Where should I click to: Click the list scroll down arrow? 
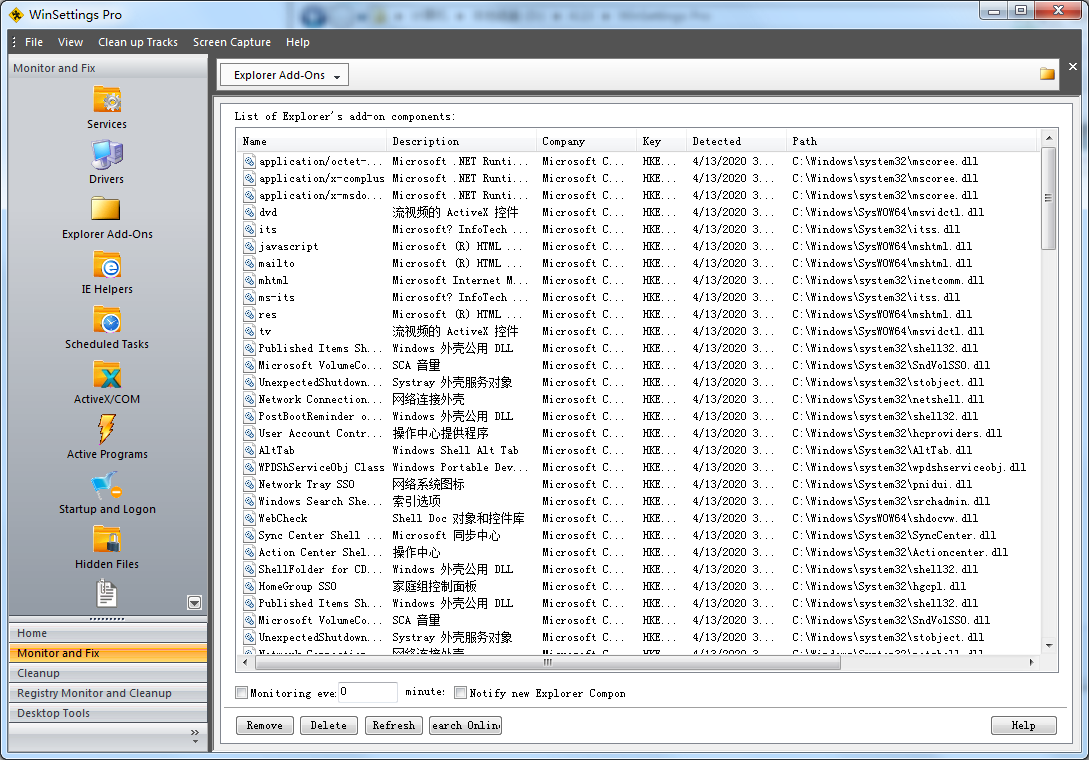point(1049,646)
